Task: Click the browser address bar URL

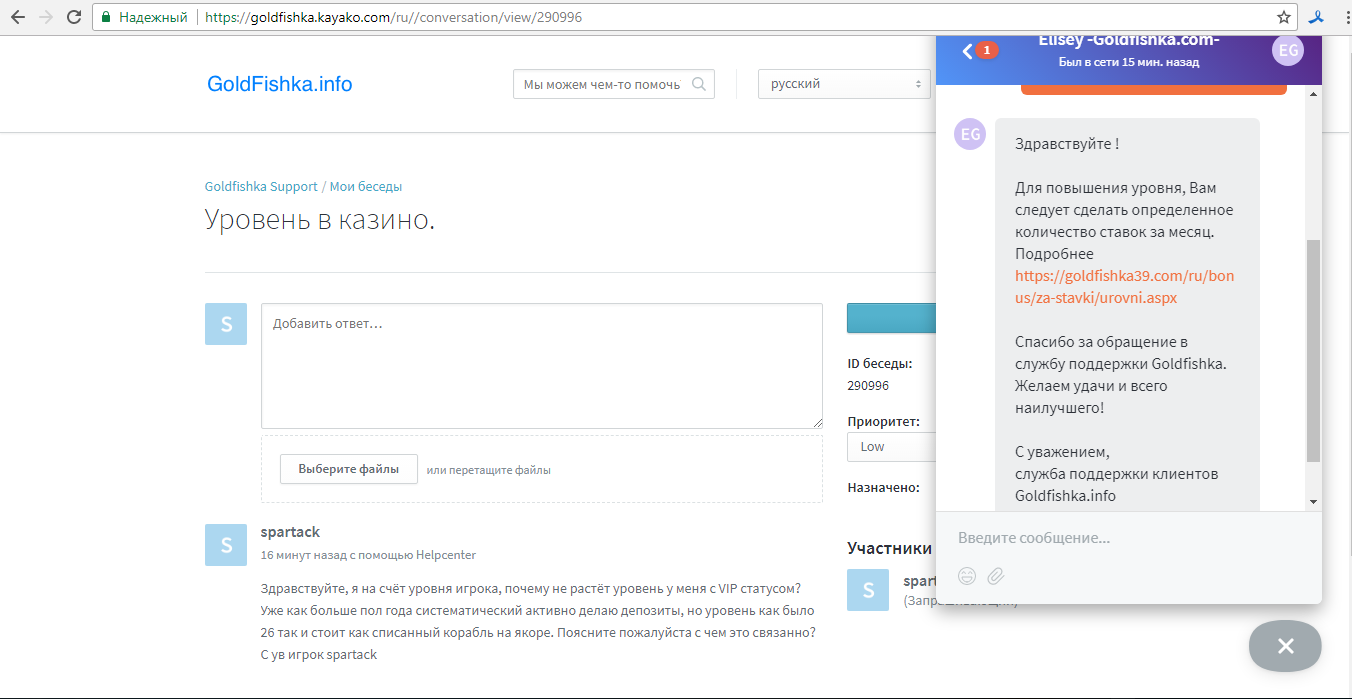Action: point(394,17)
